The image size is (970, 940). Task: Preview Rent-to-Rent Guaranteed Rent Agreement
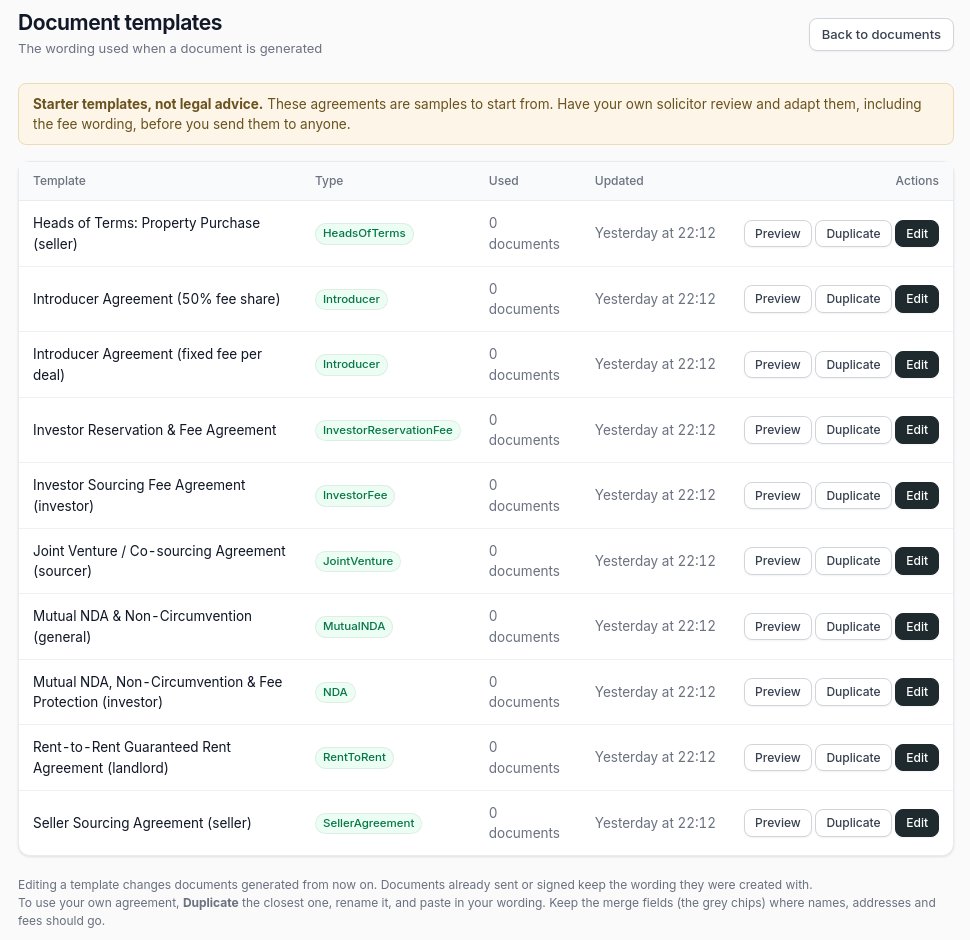778,758
